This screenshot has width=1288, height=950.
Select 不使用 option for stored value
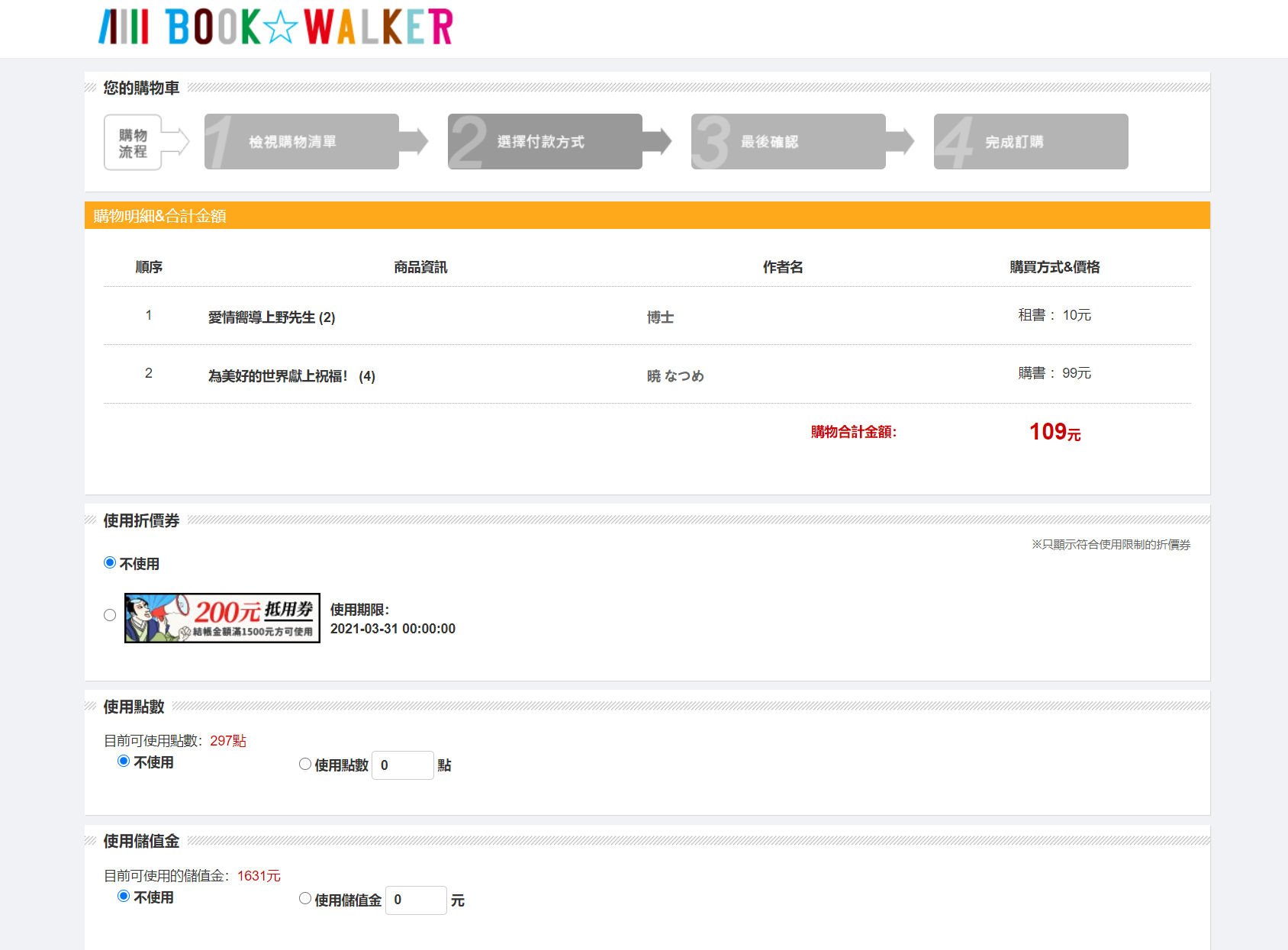coord(124,897)
